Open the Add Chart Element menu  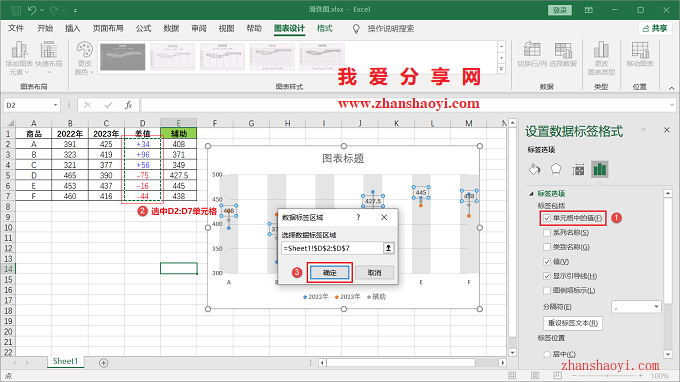tap(19, 58)
